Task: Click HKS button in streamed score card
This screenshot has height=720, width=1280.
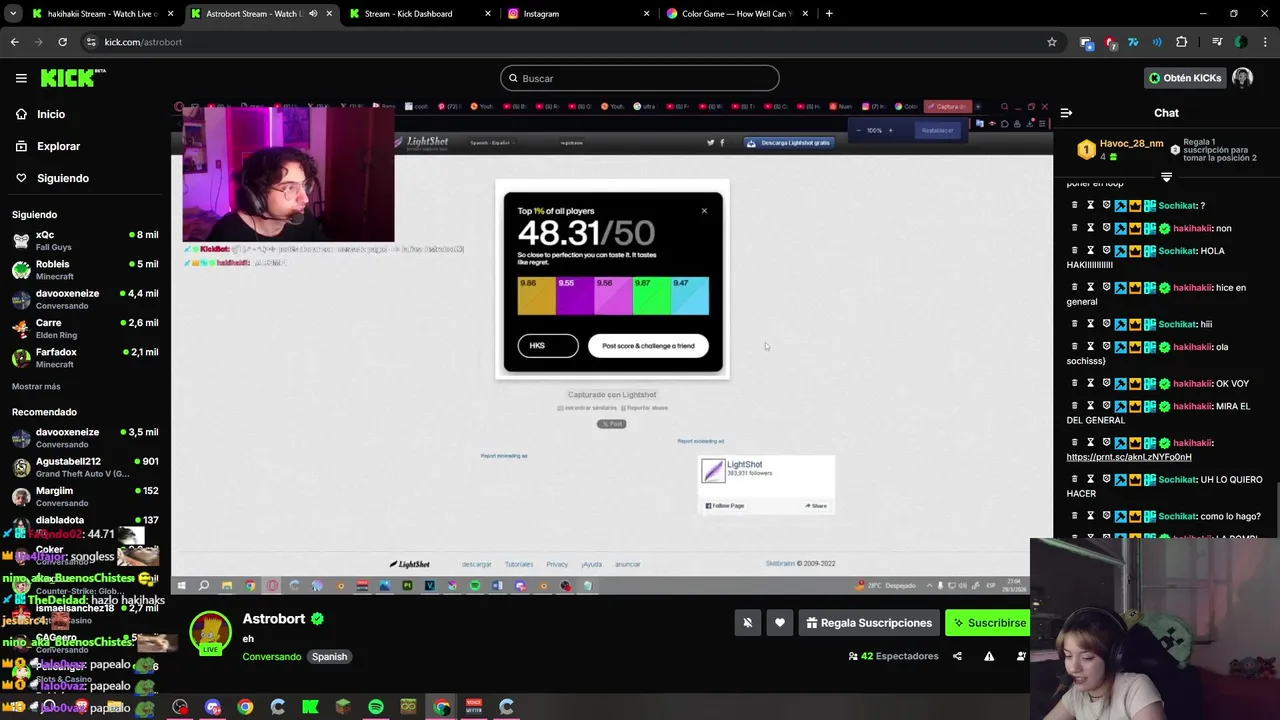Action: pos(548,346)
